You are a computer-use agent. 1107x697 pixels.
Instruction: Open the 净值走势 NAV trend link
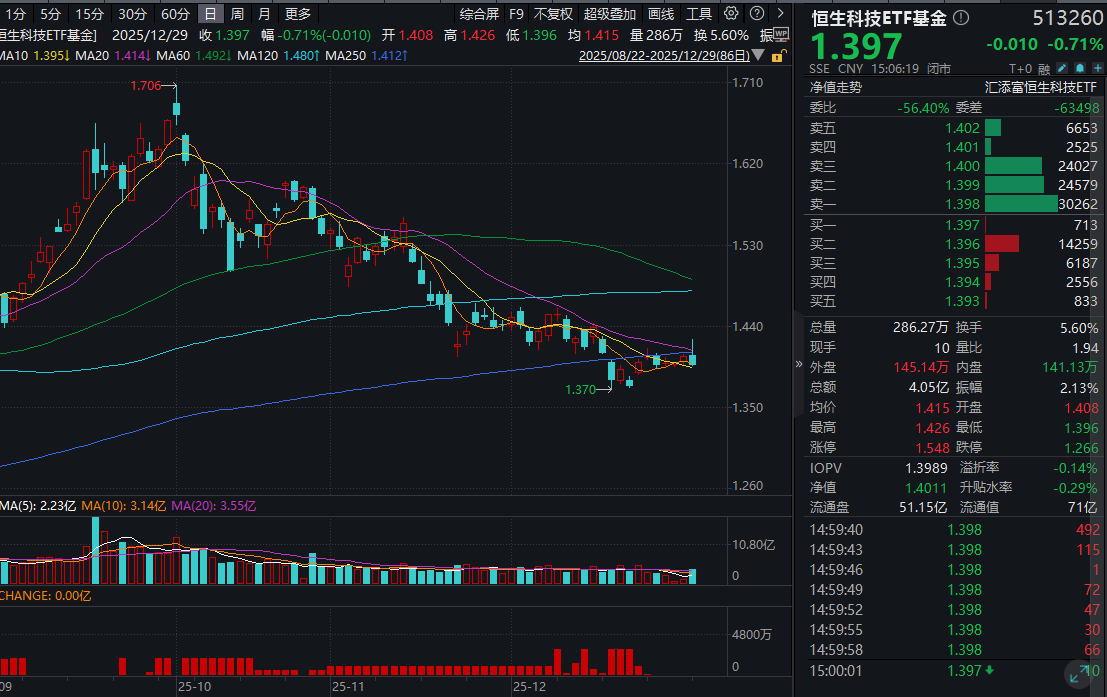(836, 87)
